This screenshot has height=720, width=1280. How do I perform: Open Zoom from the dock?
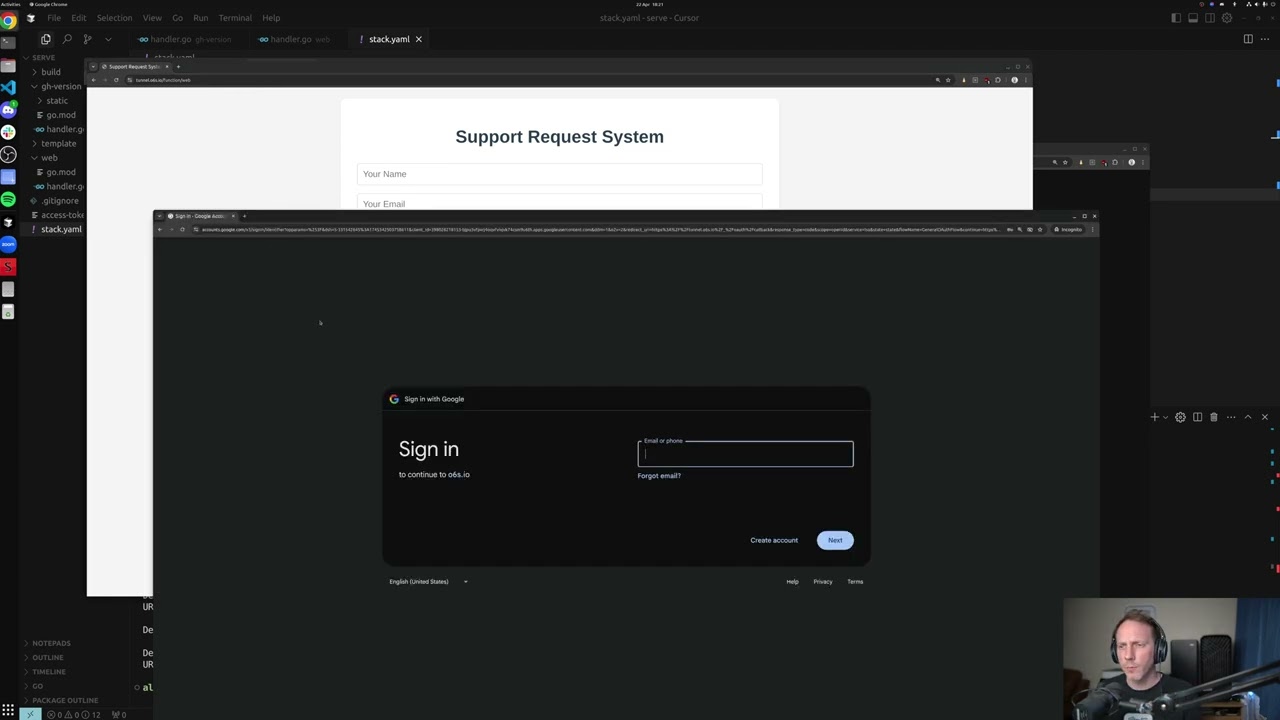click(8, 244)
